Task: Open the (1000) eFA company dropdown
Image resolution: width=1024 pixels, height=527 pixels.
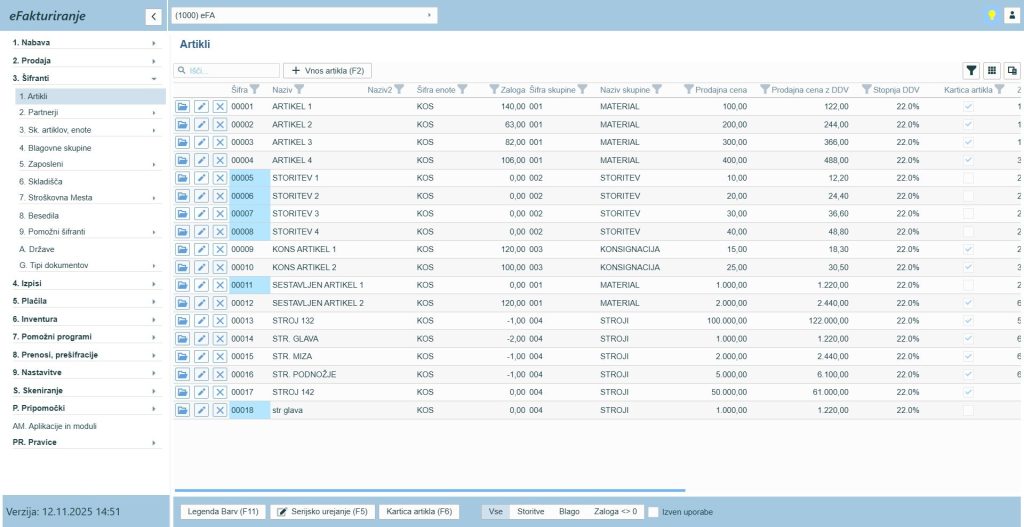Action: (305, 15)
